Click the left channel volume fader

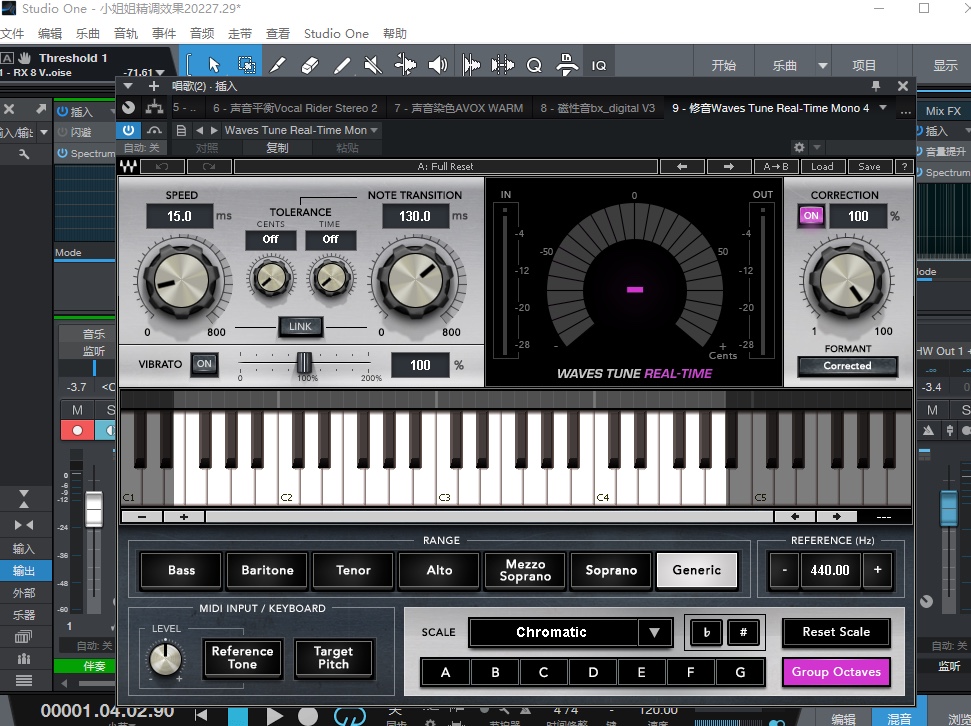coord(94,509)
